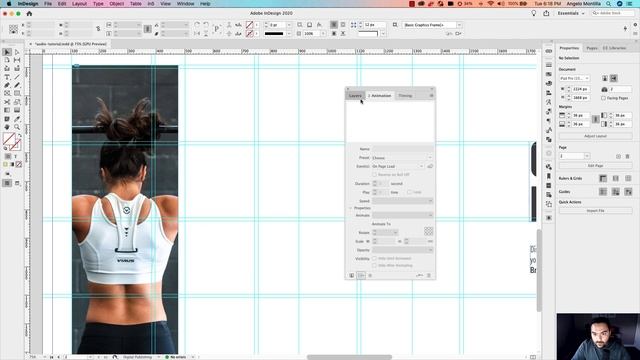
Task: Select the Gap tool
Action: (x=17, y=60)
